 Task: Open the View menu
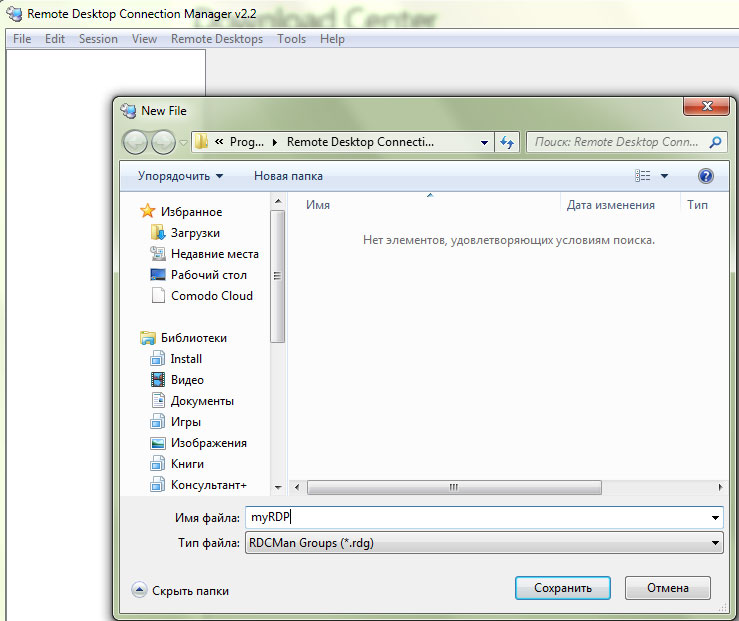point(144,39)
